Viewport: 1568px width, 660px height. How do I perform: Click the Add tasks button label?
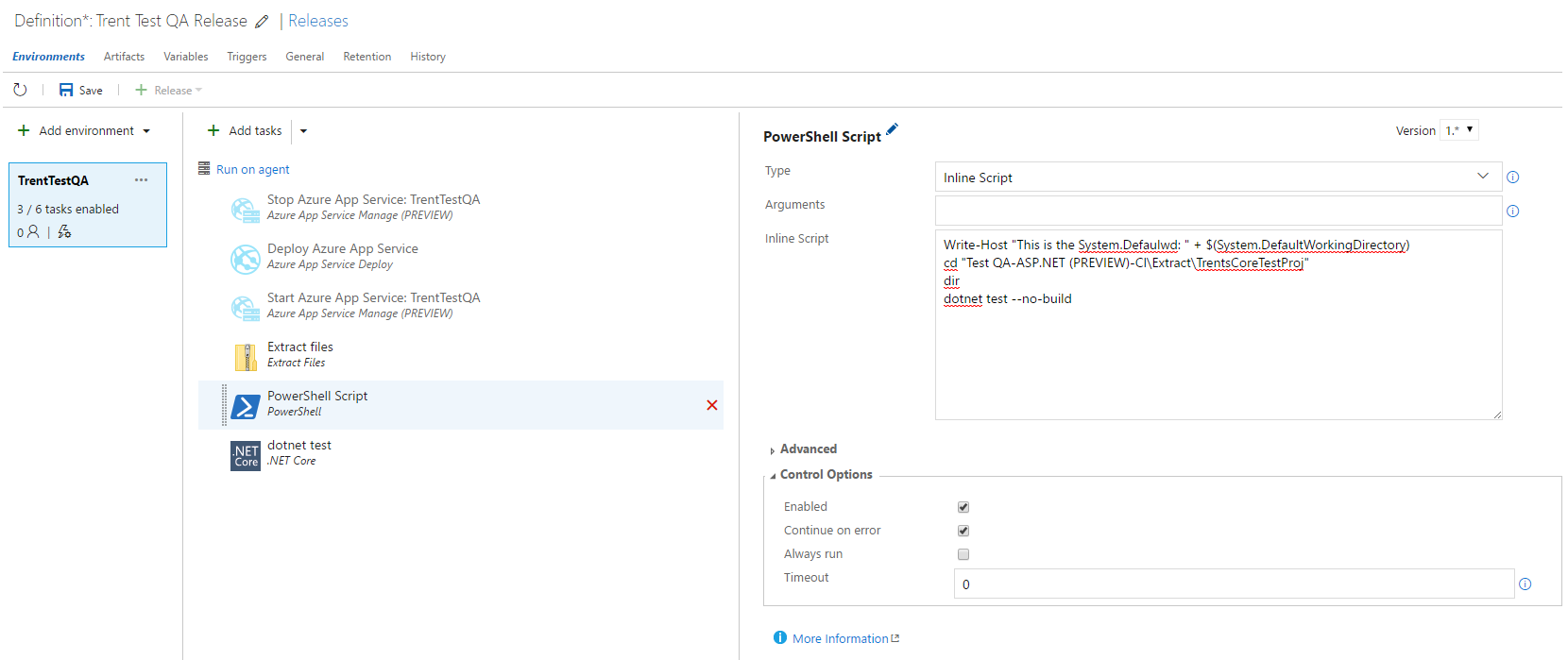[255, 131]
